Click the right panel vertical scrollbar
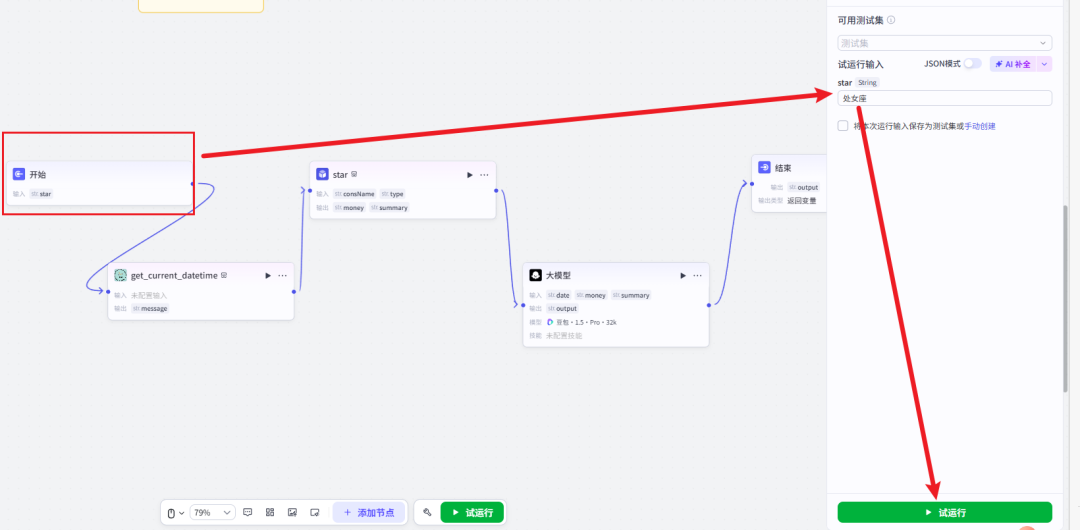Viewport: 1080px width, 530px height. [x=1068, y=296]
